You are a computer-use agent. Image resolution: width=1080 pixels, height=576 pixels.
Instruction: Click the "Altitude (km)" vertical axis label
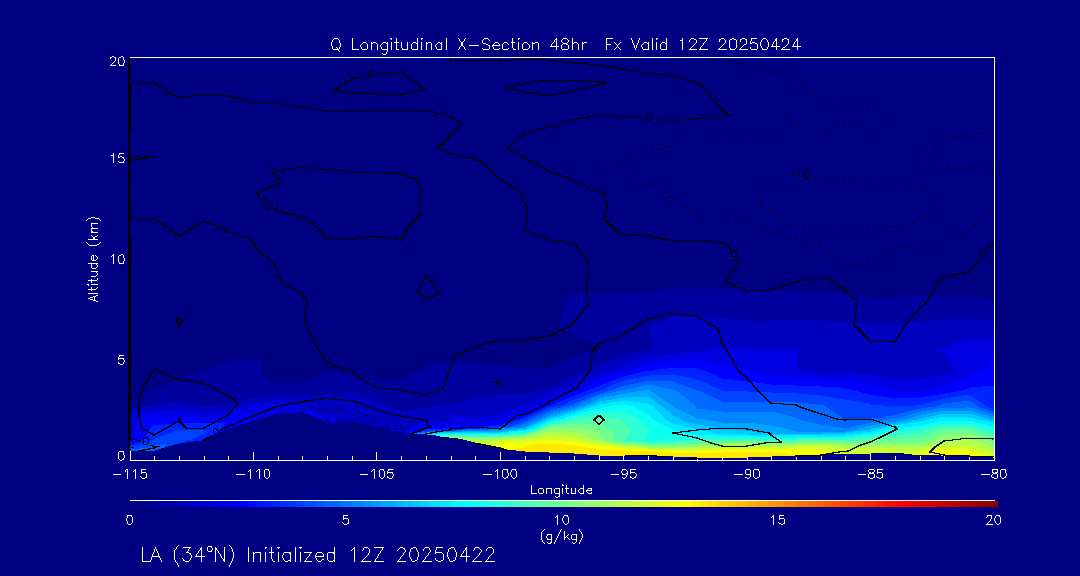pos(93,258)
